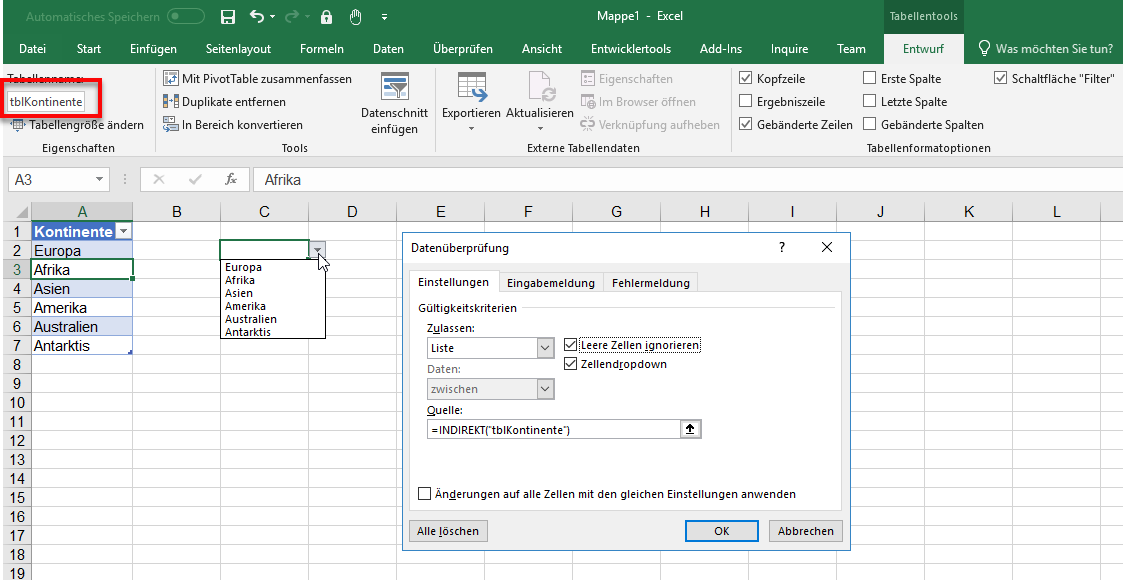Open the Formeln ribbon tab
Viewport: 1123px width, 580px height.
pyautogui.click(x=321, y=49)
